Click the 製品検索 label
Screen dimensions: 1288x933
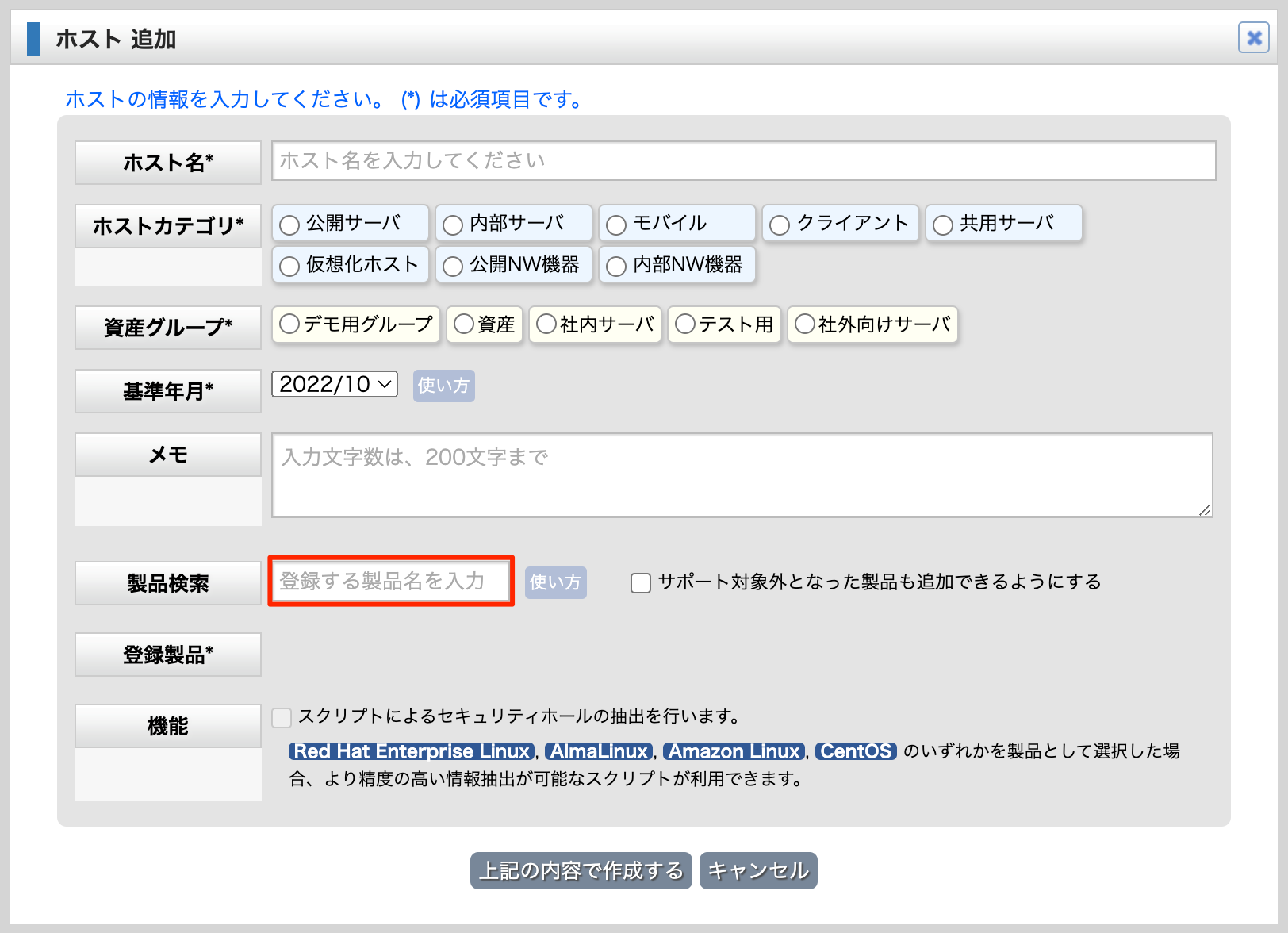click(168, 583)
